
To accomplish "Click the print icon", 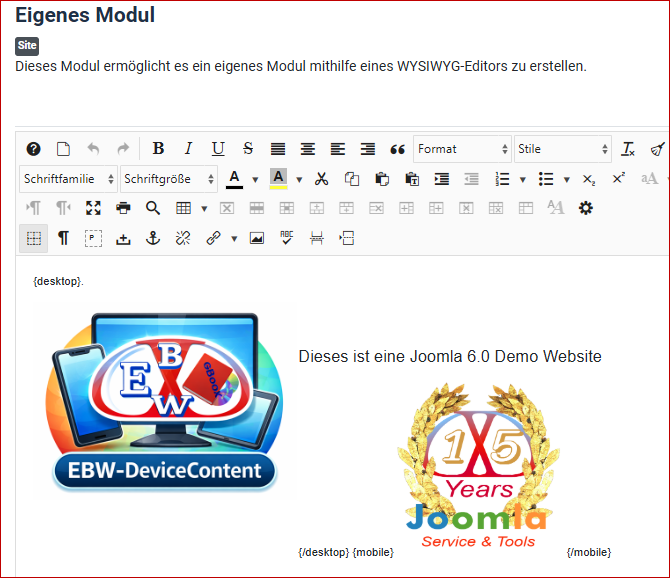I will (123, 208).
